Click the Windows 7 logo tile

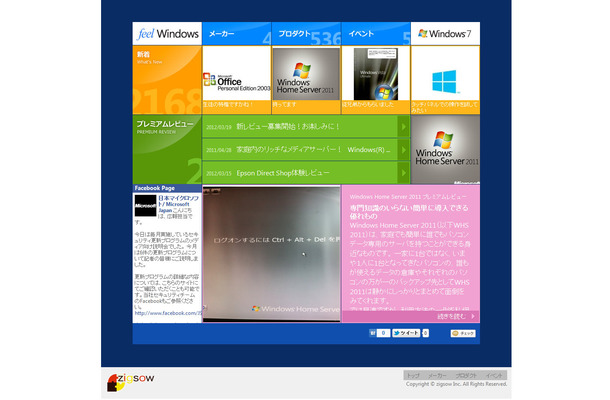click(445, 33)
